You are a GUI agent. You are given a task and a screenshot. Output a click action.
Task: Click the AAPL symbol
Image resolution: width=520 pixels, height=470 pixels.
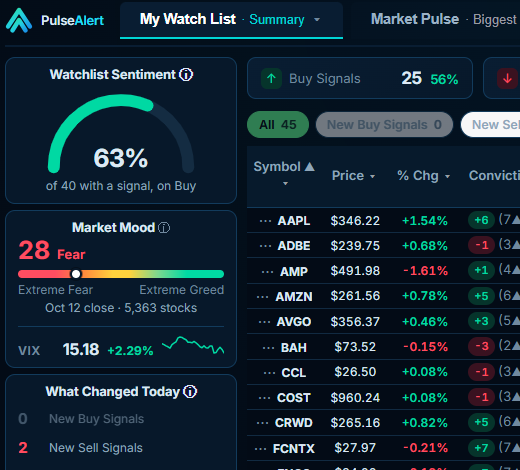coord(294,221)
